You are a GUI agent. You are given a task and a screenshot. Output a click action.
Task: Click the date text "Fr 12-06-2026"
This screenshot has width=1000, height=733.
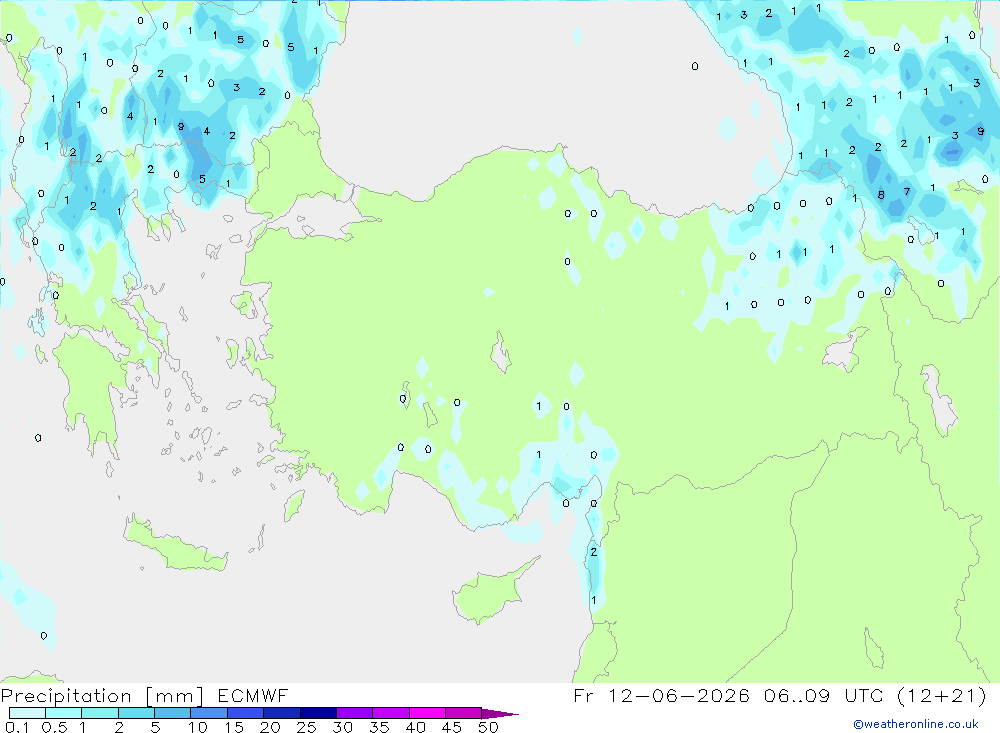click(x=661, y=696)
